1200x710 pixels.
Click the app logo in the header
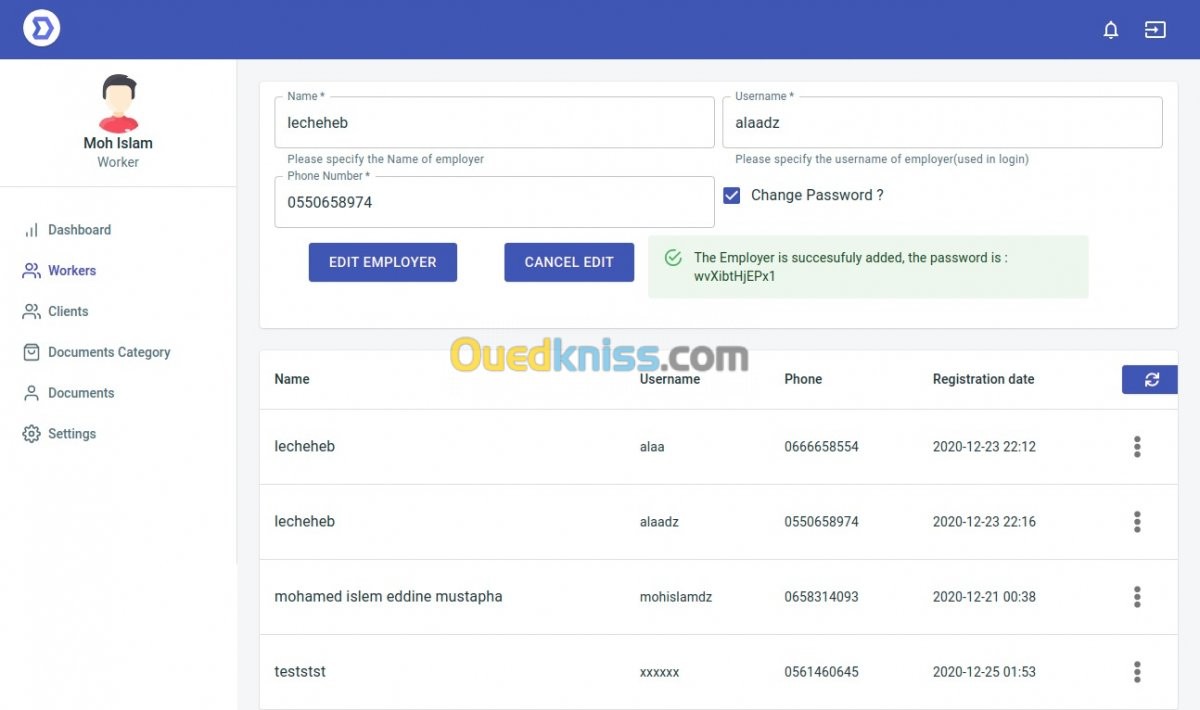tap(42, 28)
